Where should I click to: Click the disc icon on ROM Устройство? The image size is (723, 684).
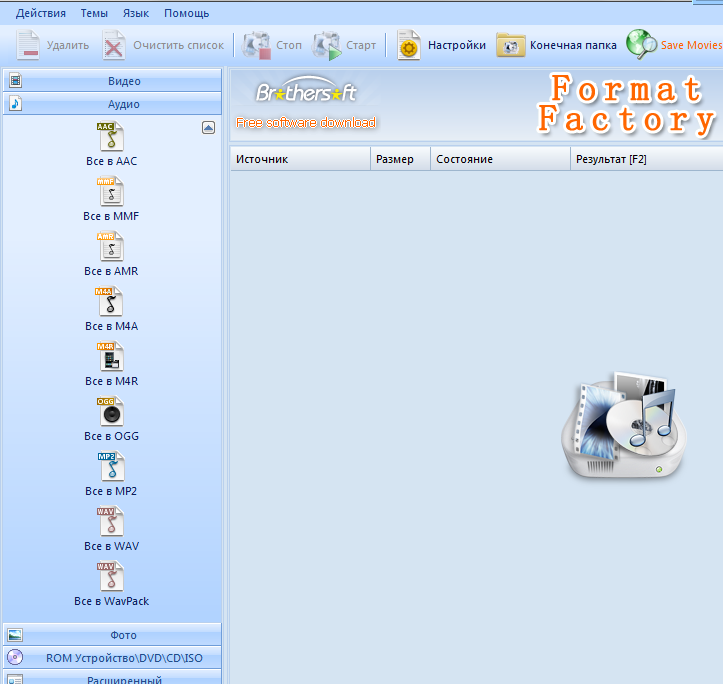(15, 657)
